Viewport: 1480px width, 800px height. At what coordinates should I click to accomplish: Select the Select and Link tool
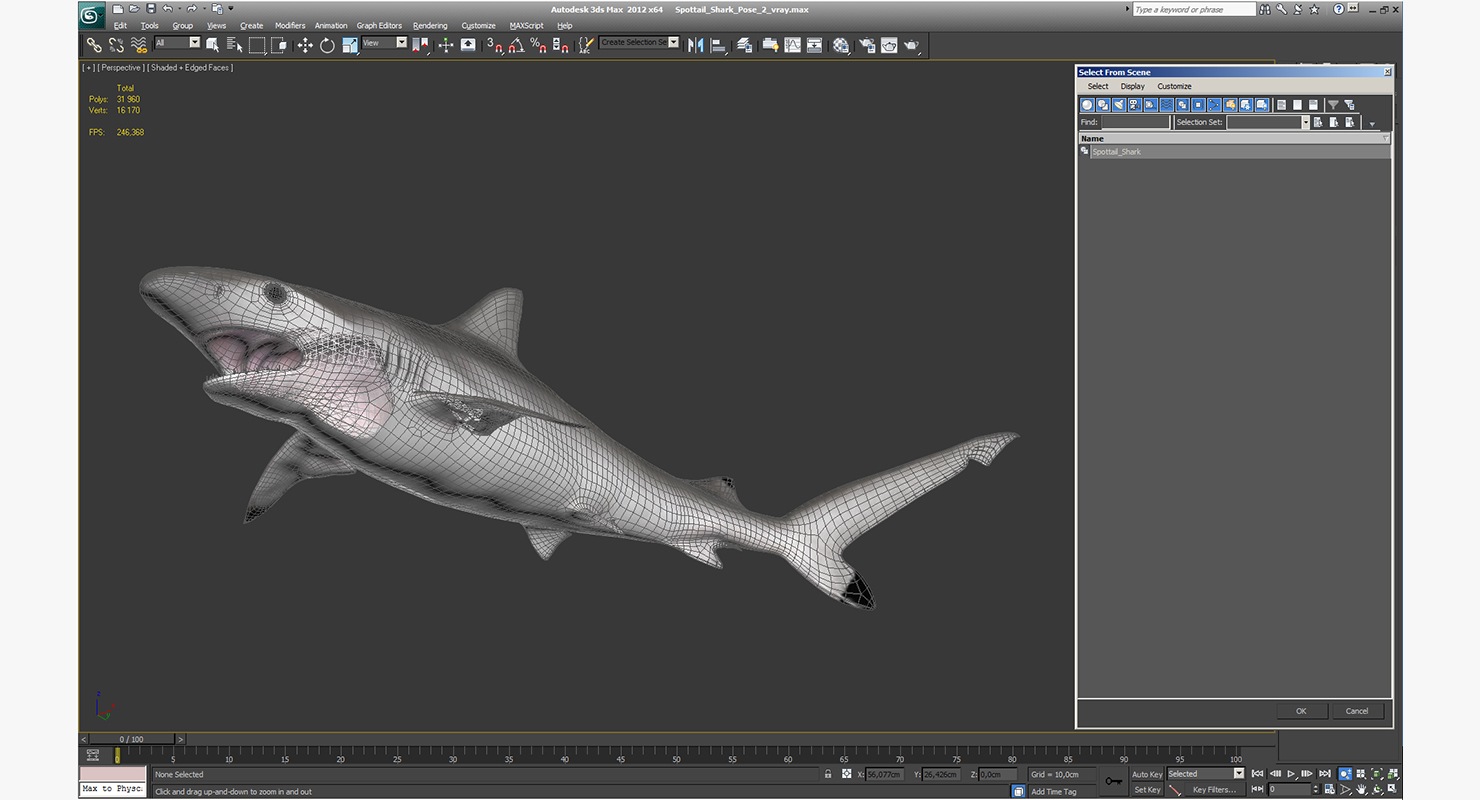tap(93, 45)
